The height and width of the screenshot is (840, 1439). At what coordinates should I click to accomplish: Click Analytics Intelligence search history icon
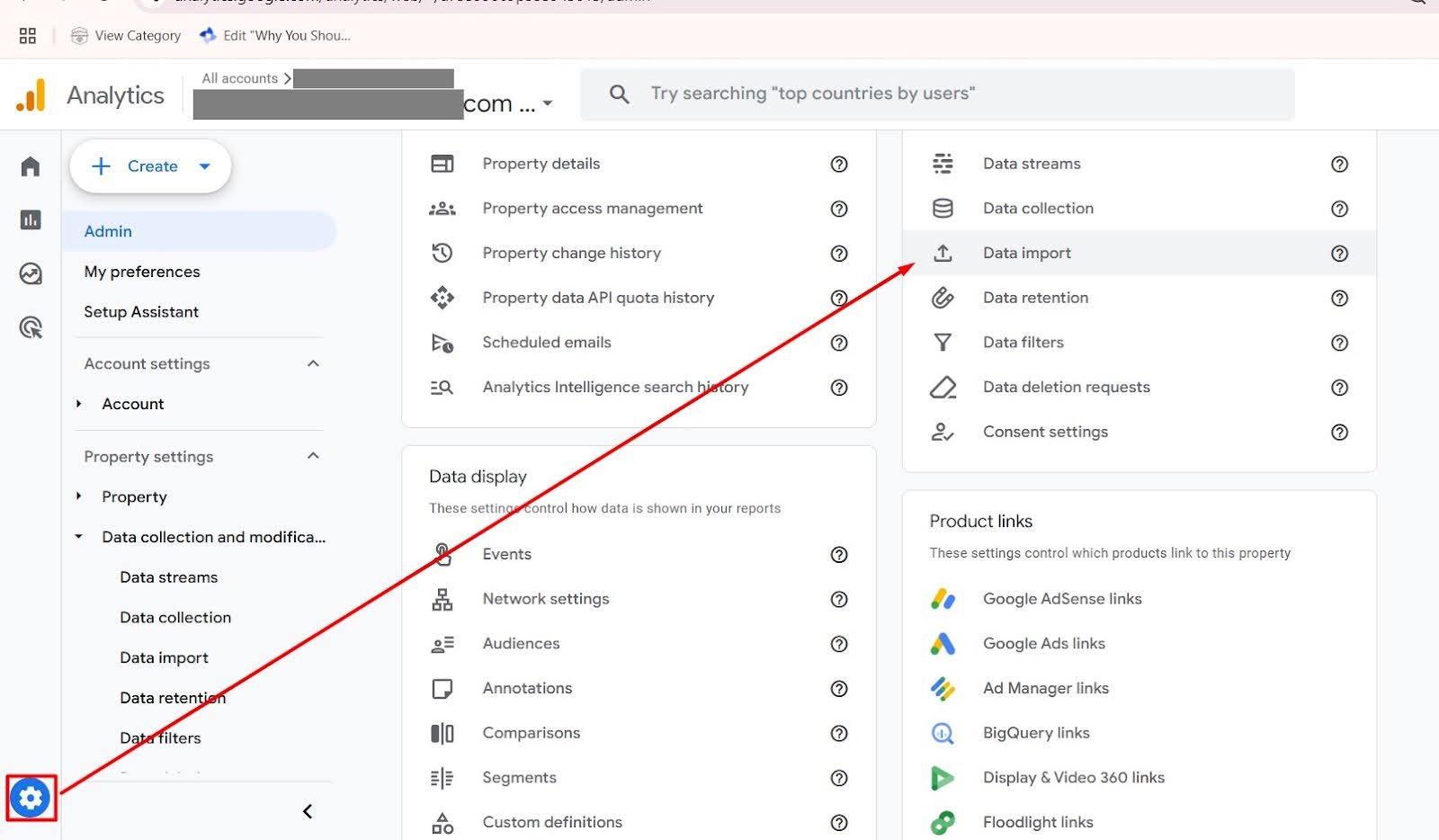(442, 388)
